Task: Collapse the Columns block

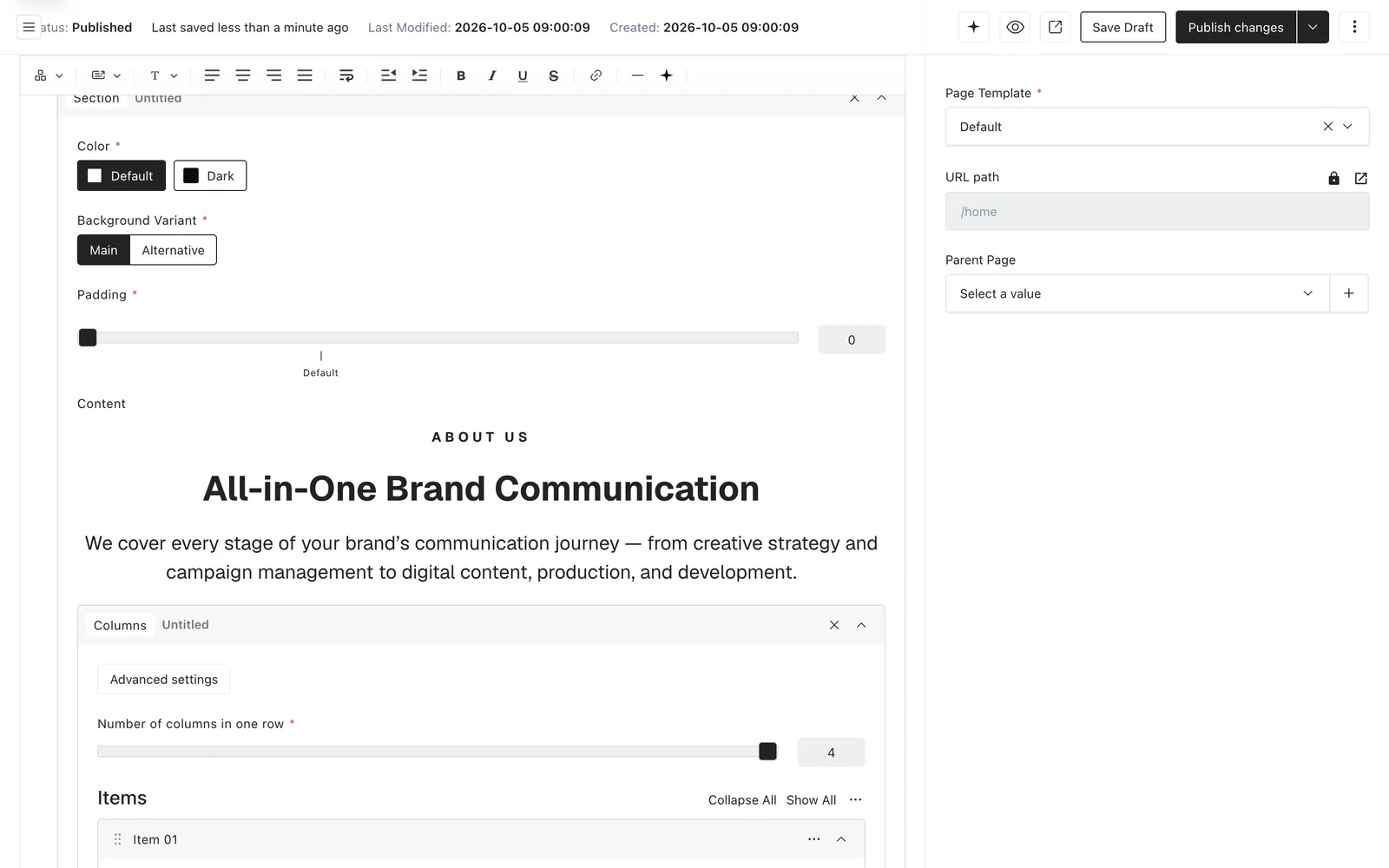Action: pyautogui.click(x=861, y=625)
